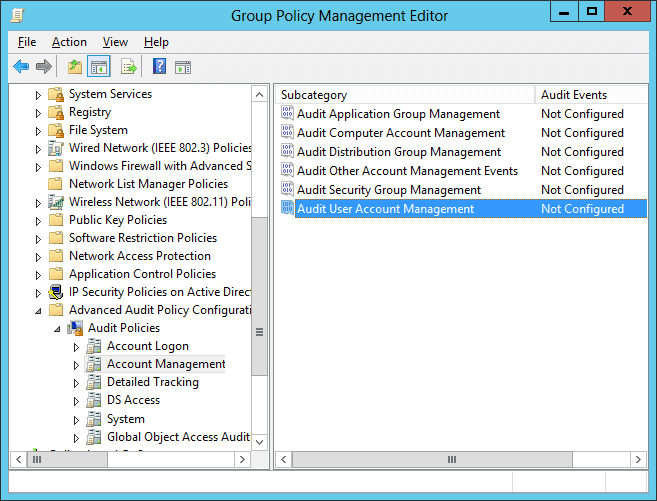Click the Up One Level folder icon
Viewport: 657px width, 501px height.
coord(75,66)
